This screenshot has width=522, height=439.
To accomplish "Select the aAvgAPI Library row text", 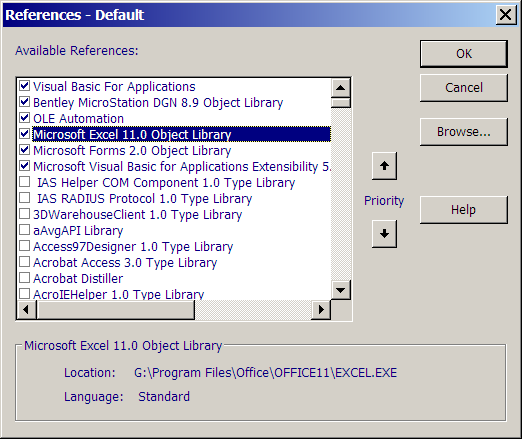I will pyautogui.click(x=78, y=231).
